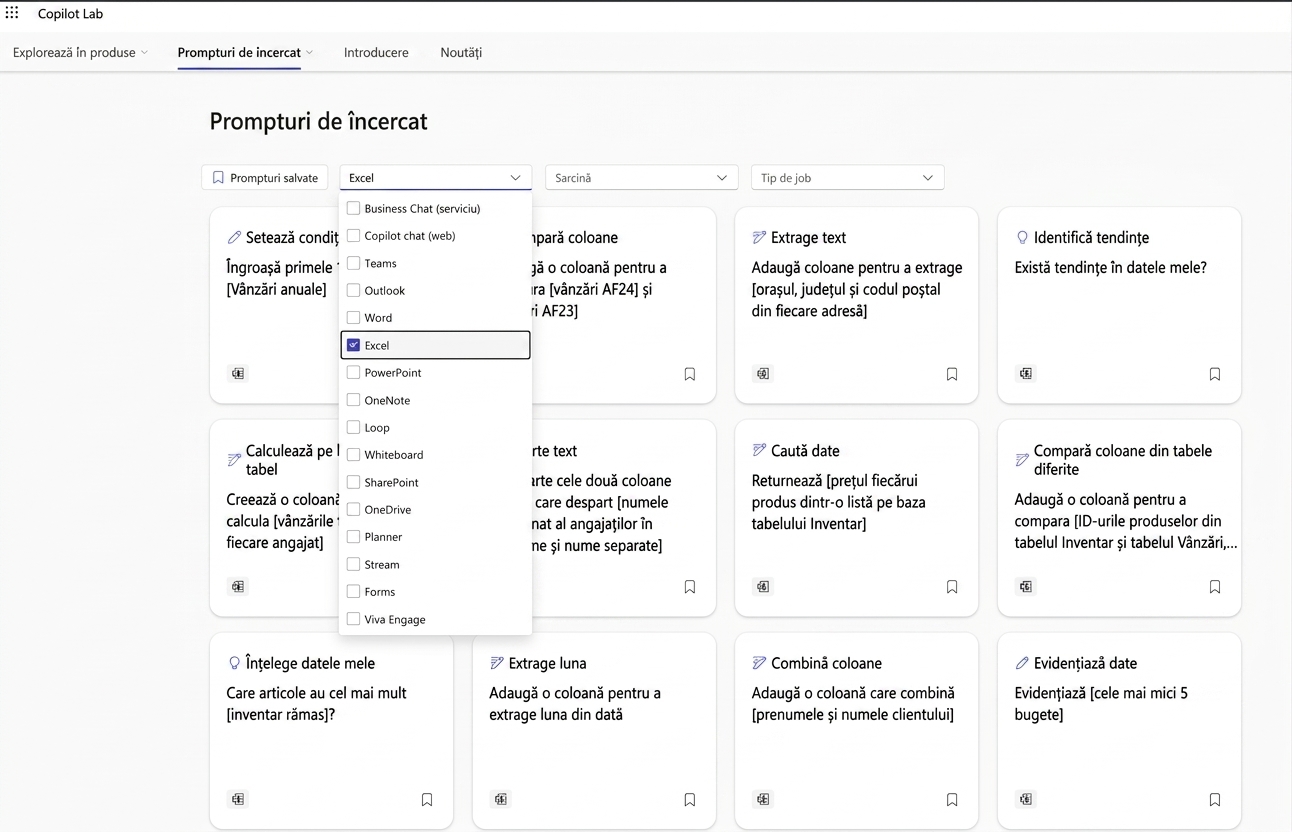The height and width of the screenshot is (832, 1292).
Task: Select the Planner checkbox
Action: tap(353, 537)
